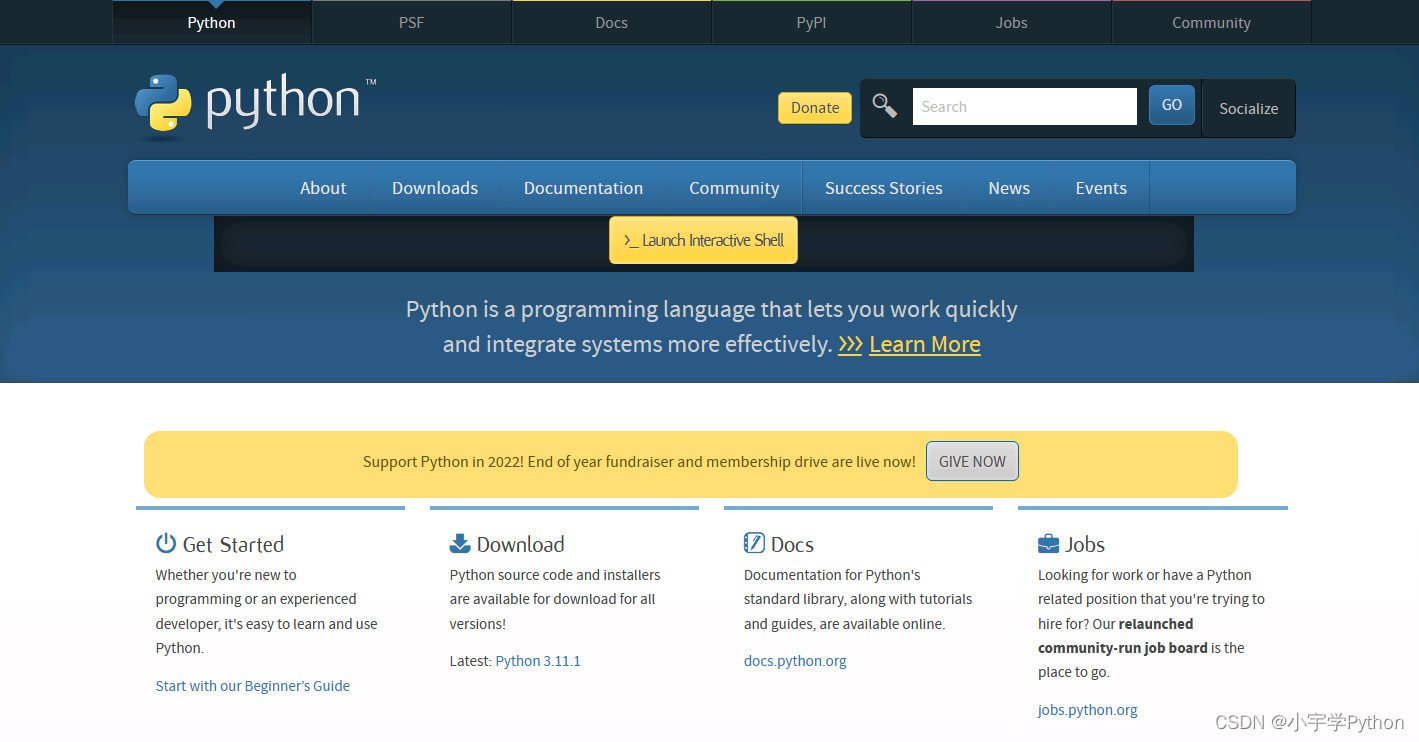Click the Jobs section heading
1419x742 pixels.
1085,544
